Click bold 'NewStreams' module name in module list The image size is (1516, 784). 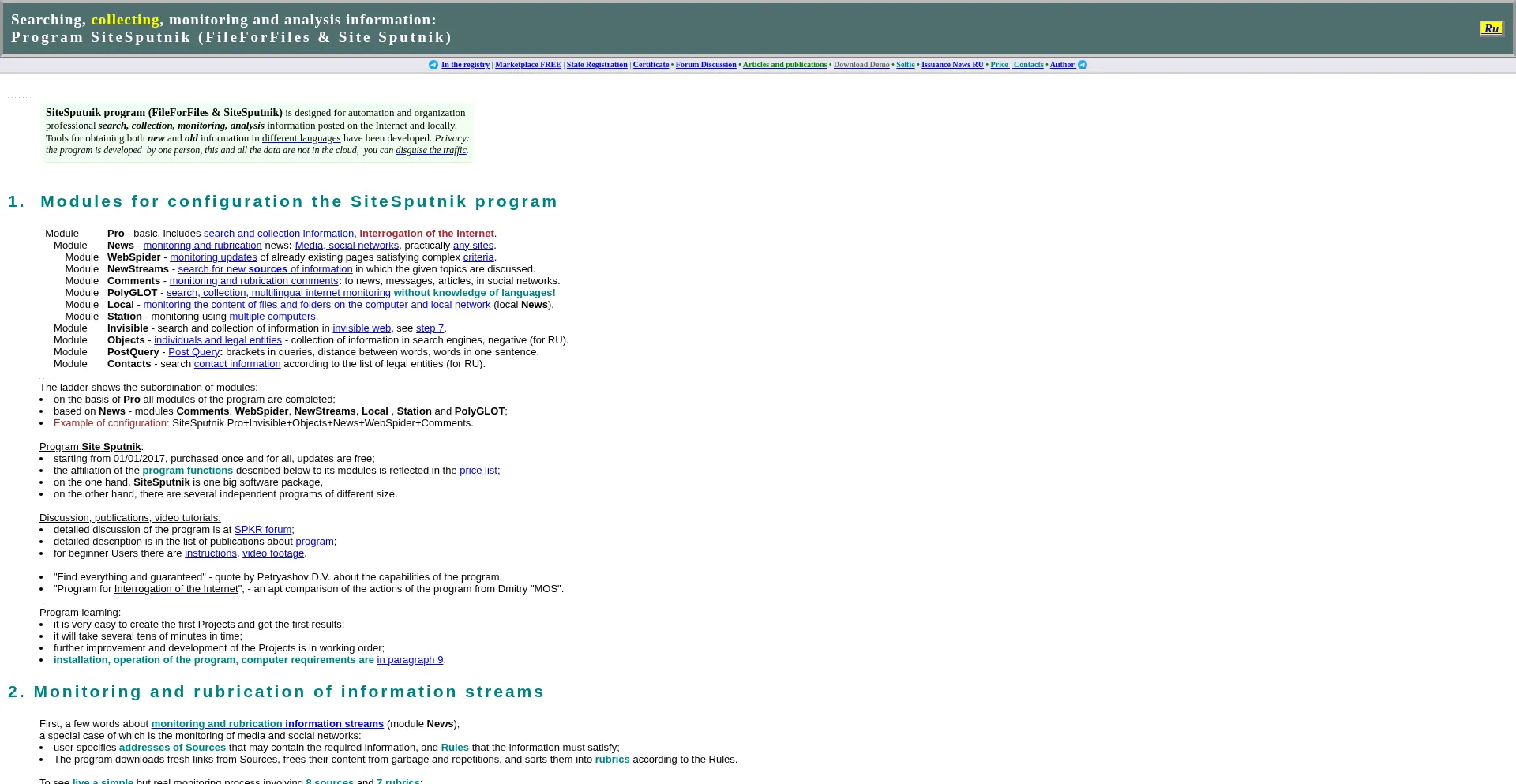[x=138, y=269]
